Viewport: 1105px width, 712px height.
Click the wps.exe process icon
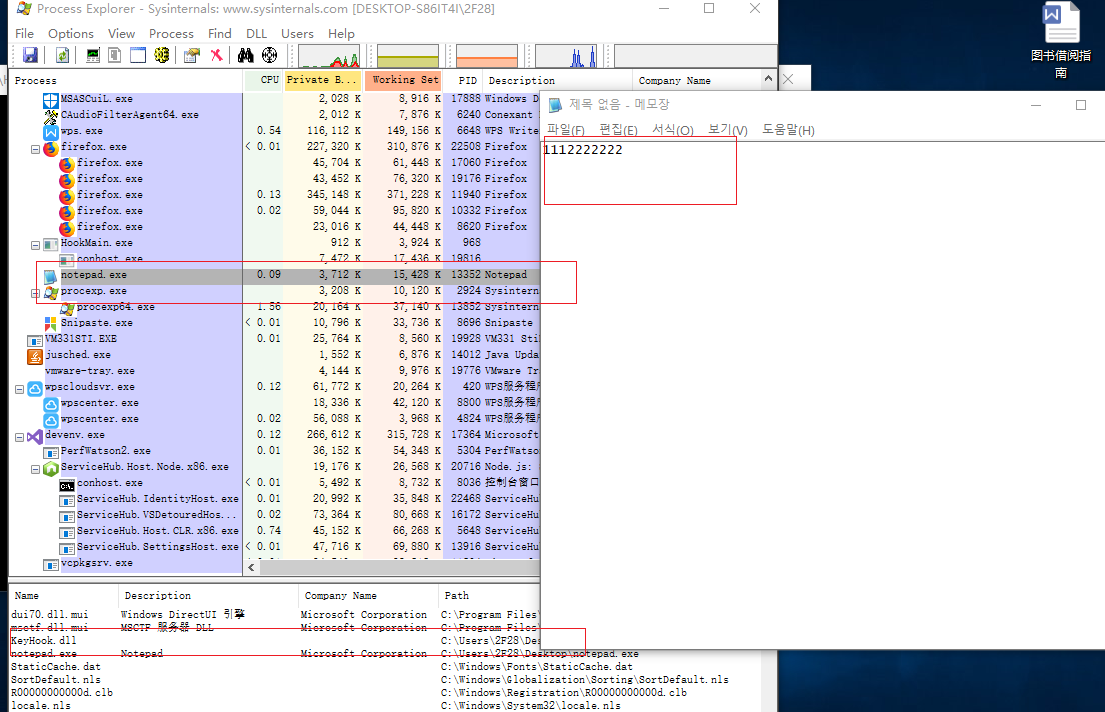pos(51,132)
